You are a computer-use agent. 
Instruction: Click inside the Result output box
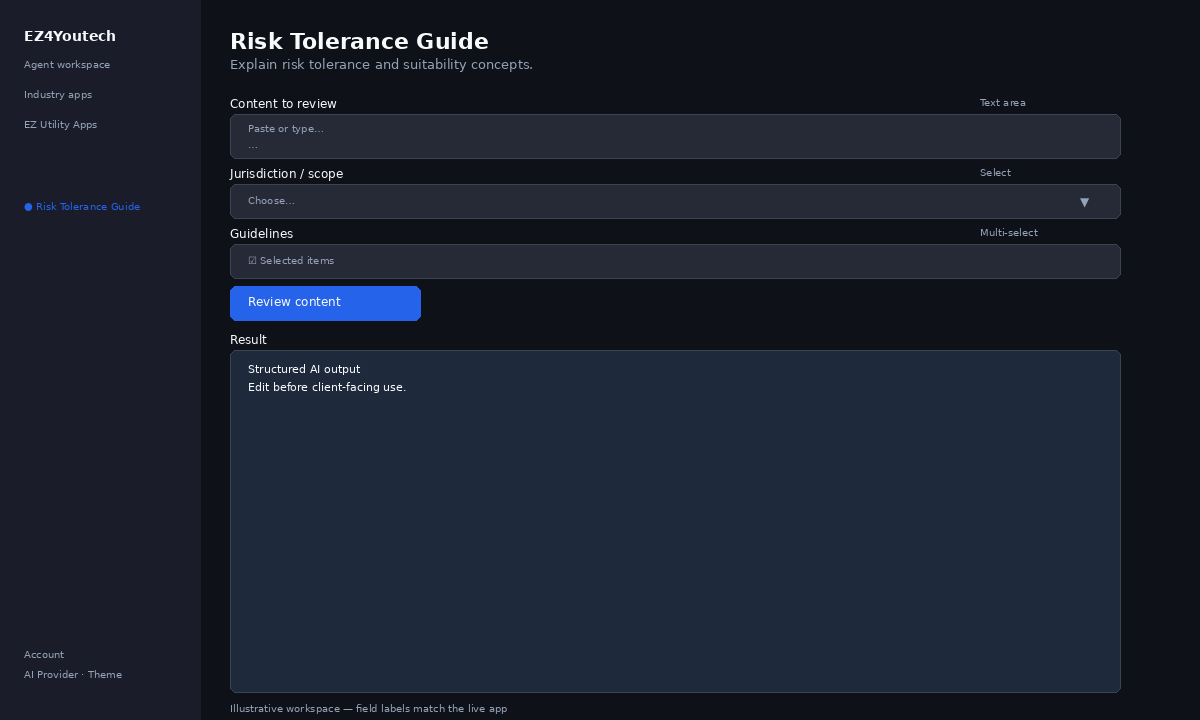[x=675, y=521]
